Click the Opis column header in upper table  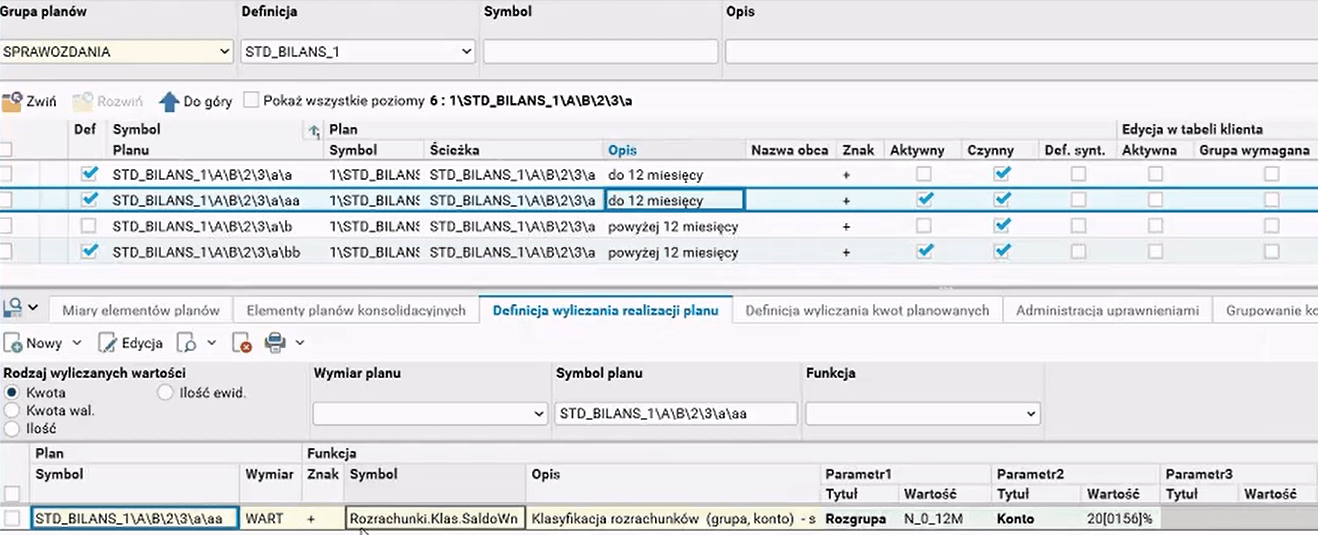tap(622, 150)
